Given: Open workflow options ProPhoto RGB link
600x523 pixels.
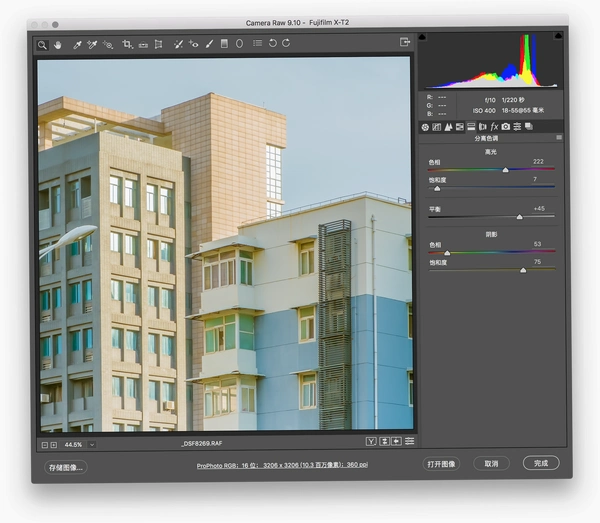Looking at the screenshot, I should coord(282,465).
